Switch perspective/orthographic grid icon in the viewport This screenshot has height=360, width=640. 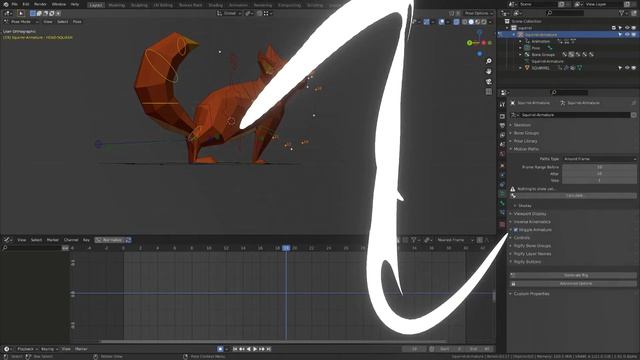coord(489,92)
